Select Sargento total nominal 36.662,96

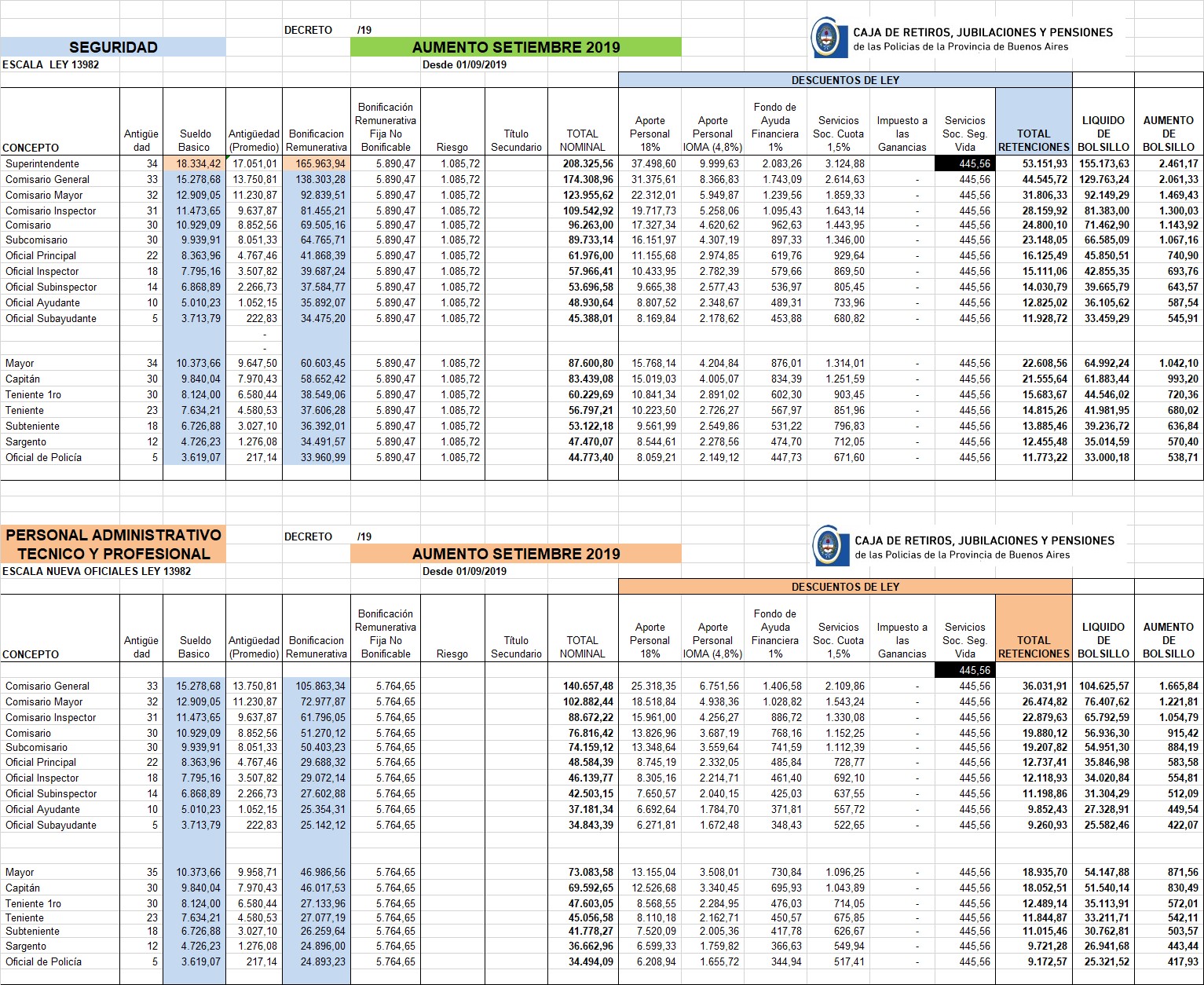click(582, 946)
